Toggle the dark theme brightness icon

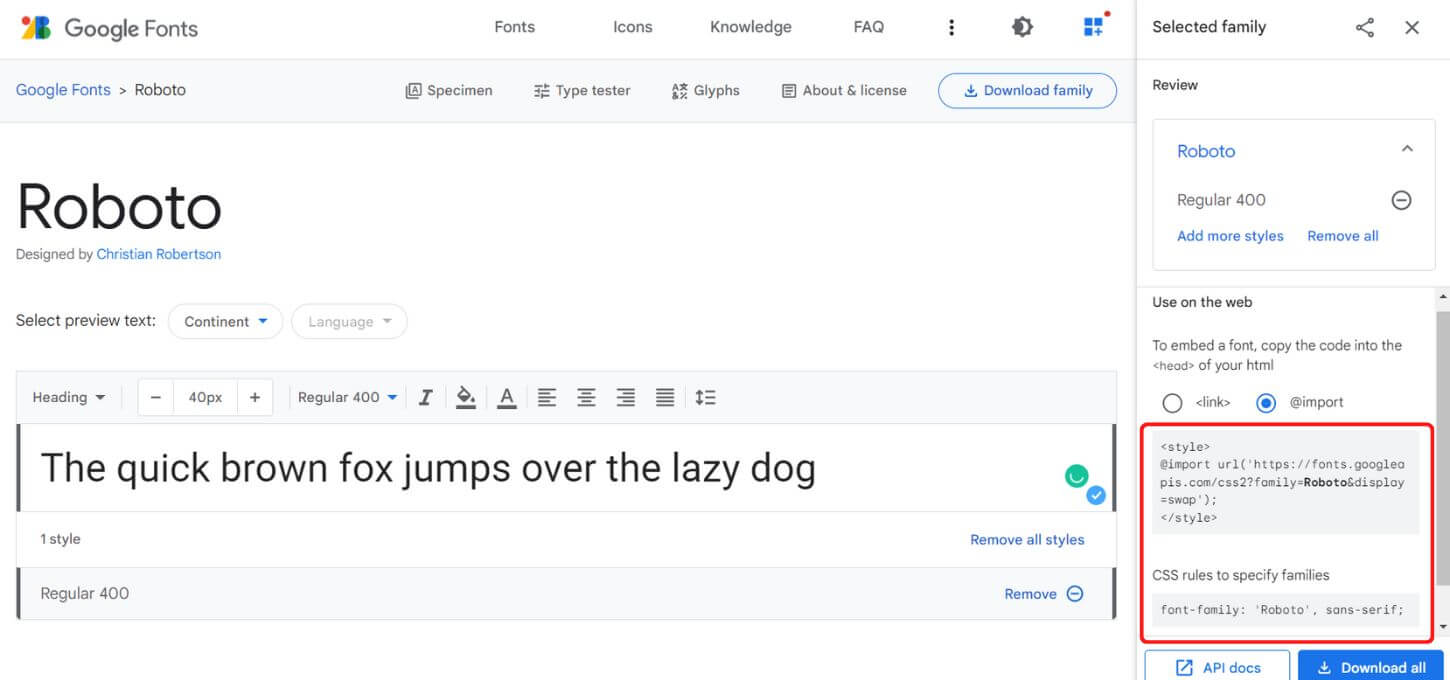pos(1022,28)
